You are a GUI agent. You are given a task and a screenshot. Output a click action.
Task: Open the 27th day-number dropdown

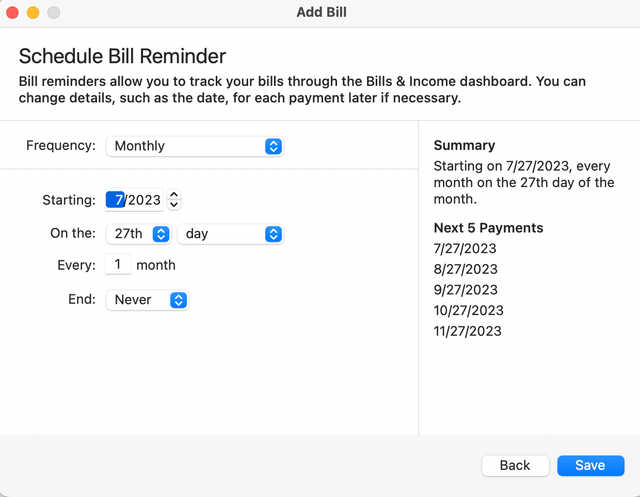point(138,234)
